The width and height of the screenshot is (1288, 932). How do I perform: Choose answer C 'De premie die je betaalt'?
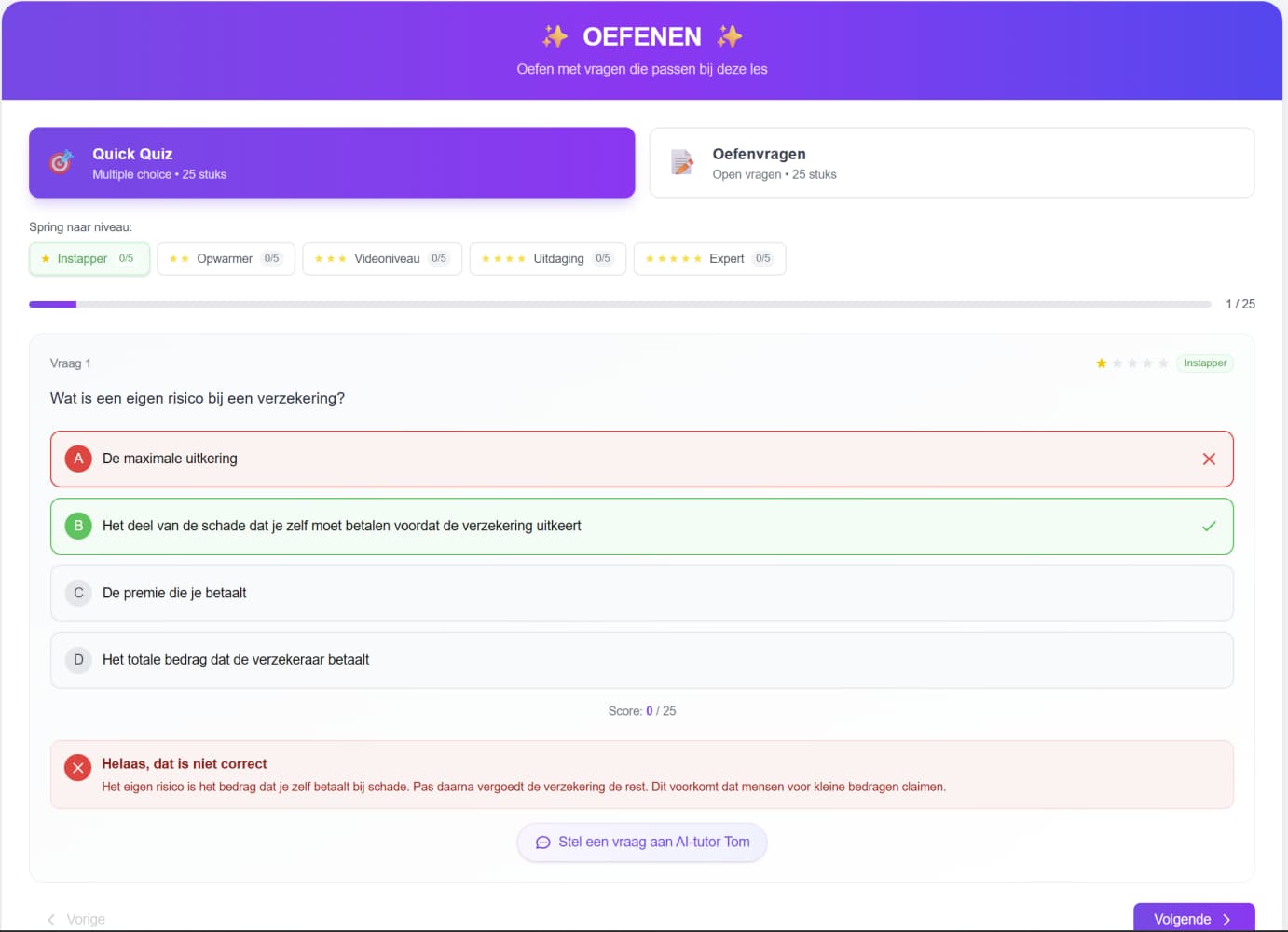[642, 593]
